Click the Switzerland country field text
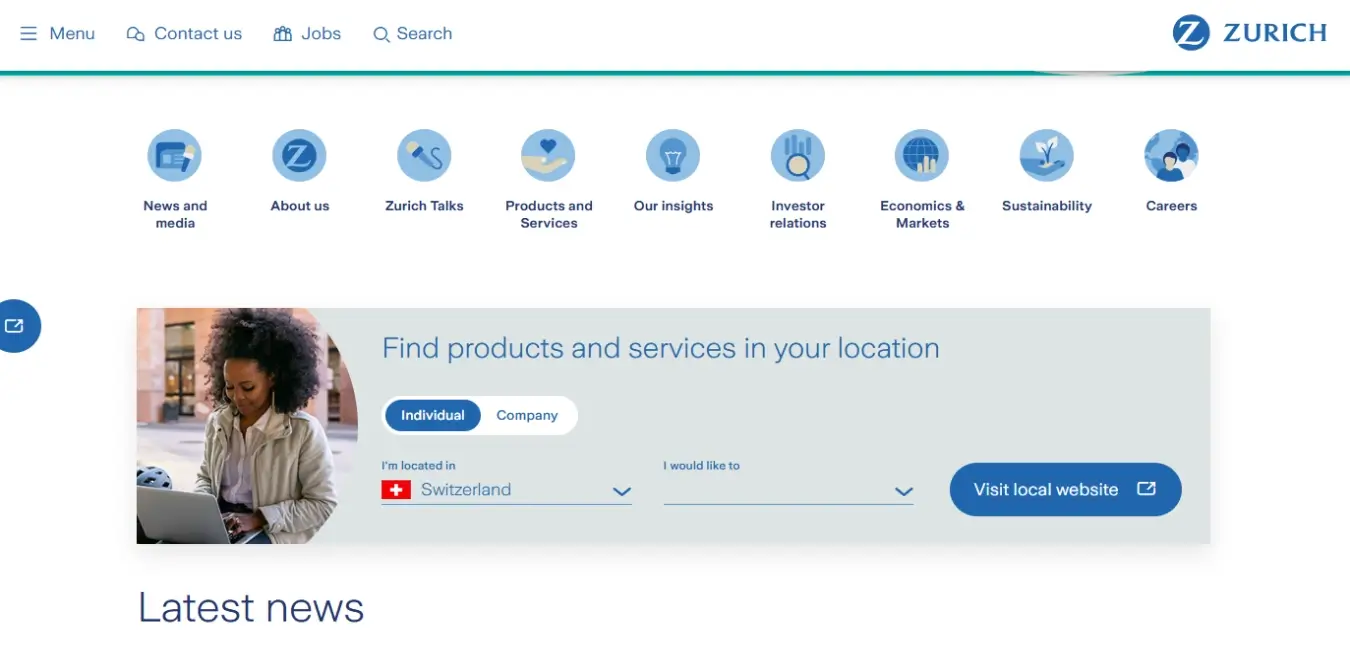 (466, 490)
